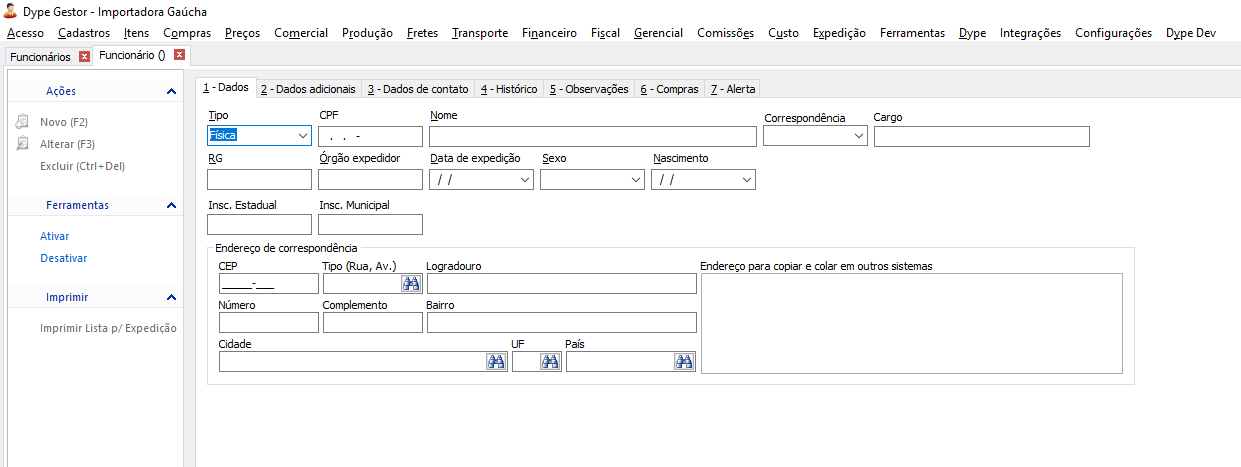Click the Novo (F2) document icon
The image size is (1241, 467).
coord(23,122)
